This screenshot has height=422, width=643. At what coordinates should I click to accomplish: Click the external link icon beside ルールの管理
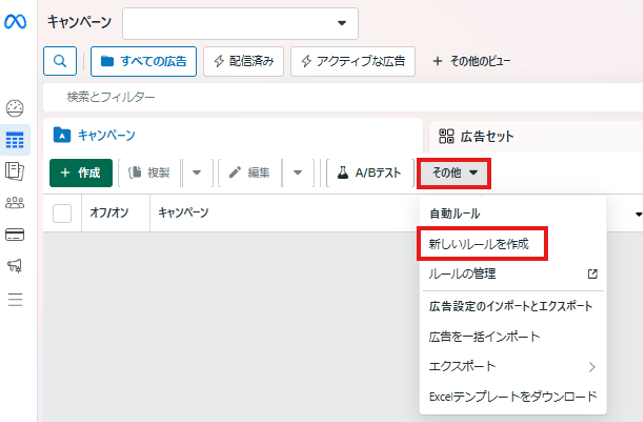pyautogui.click(x=593, y=274)
